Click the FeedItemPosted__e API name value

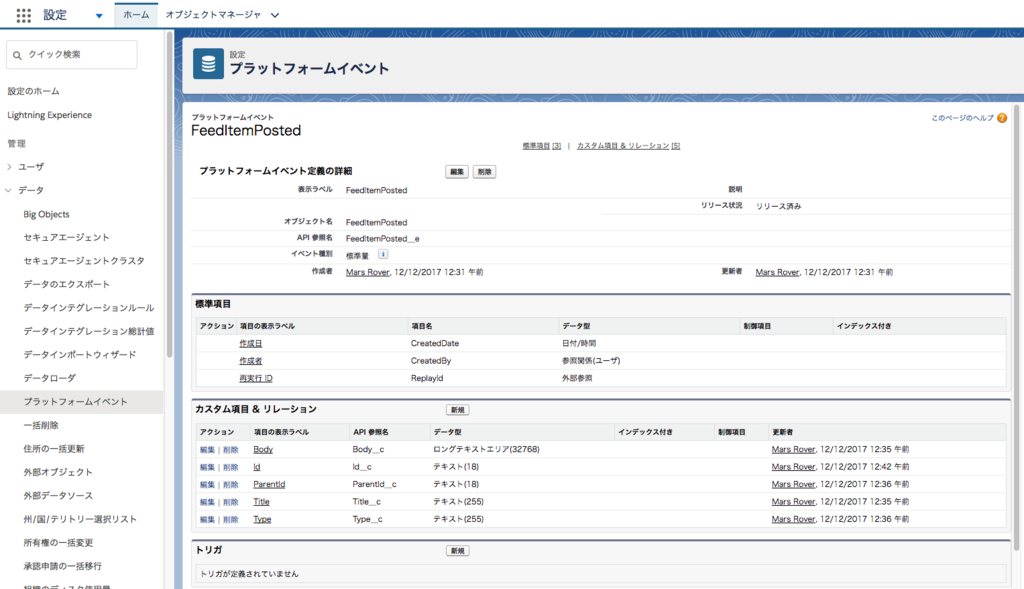[x=383, y=239]
